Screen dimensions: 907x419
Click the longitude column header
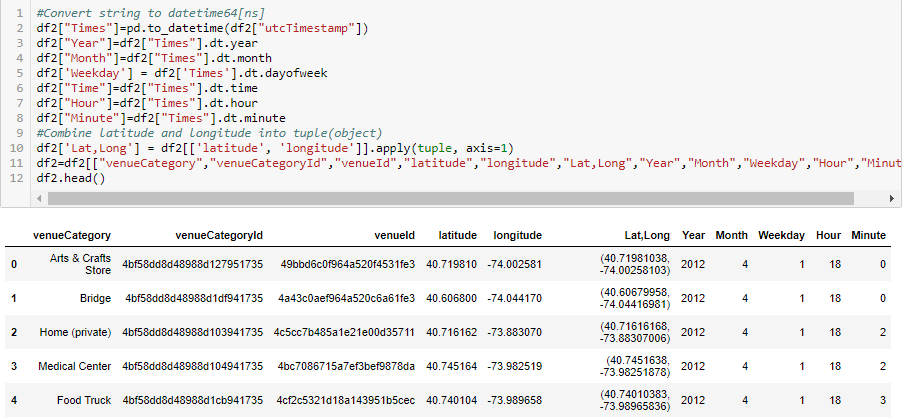pyautogui.click(x=518, y=236)
